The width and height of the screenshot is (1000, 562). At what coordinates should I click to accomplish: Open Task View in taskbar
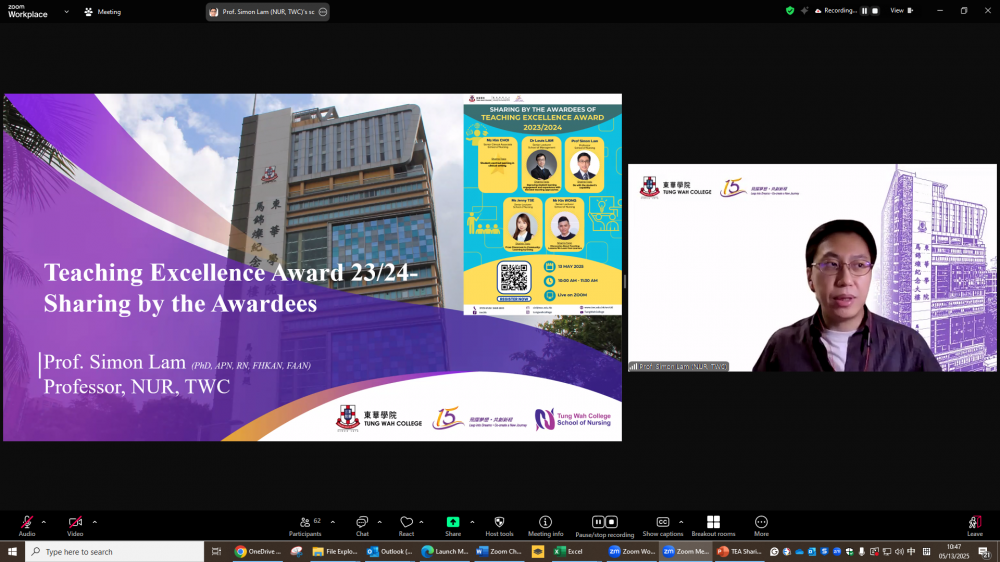216,551
